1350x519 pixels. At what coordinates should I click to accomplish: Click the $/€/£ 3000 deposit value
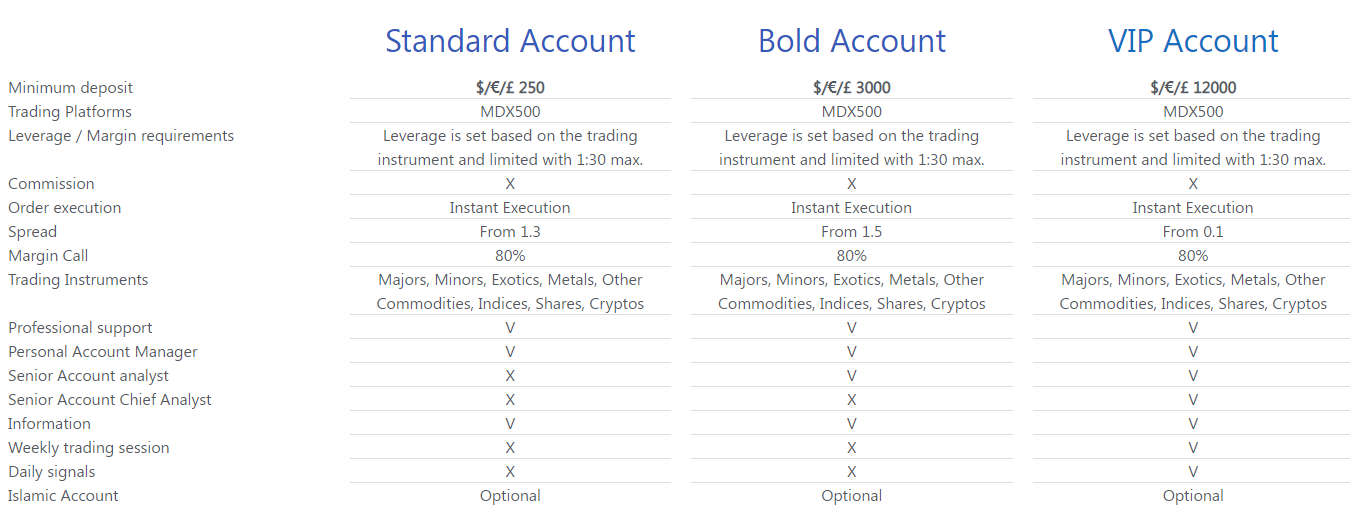(x=852, y=88)
